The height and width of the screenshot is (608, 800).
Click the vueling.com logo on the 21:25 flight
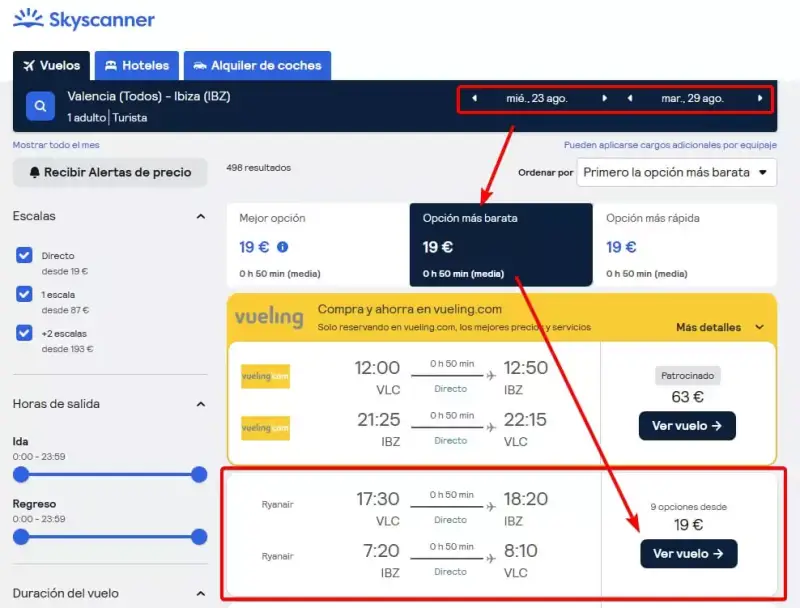pos(265,428)
